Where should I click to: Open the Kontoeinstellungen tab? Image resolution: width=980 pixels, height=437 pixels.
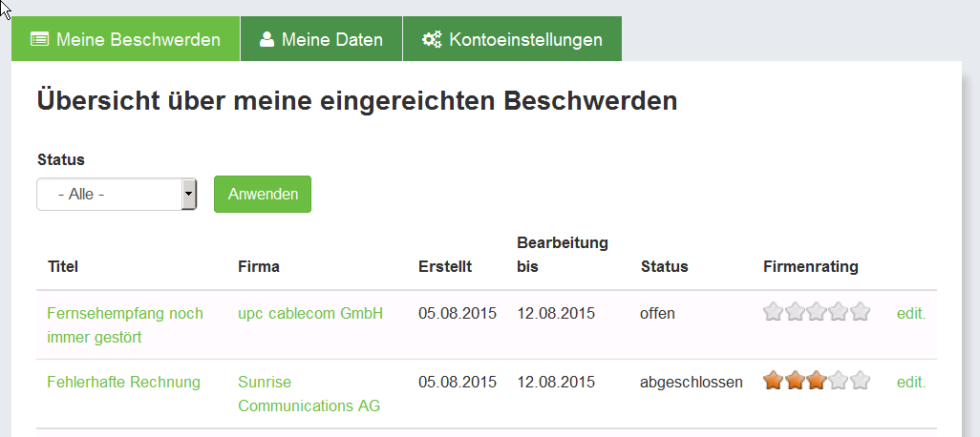tap(512, 39)
